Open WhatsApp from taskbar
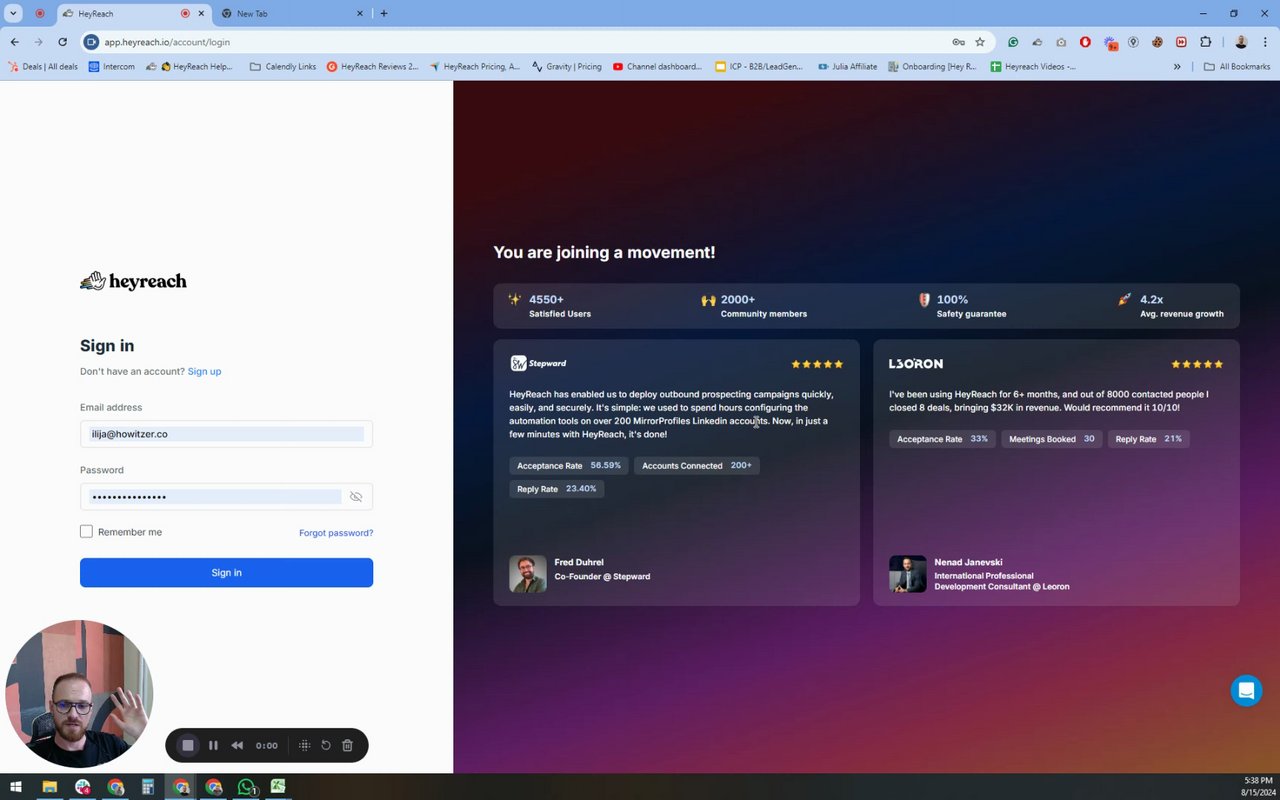 pos(246,787)
